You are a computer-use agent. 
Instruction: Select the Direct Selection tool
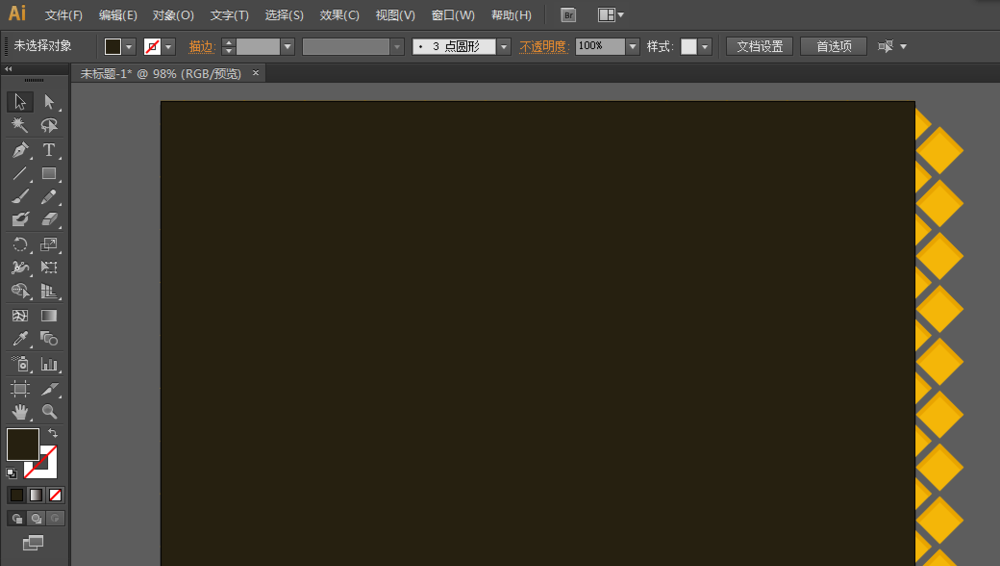(x=49, y=101)
